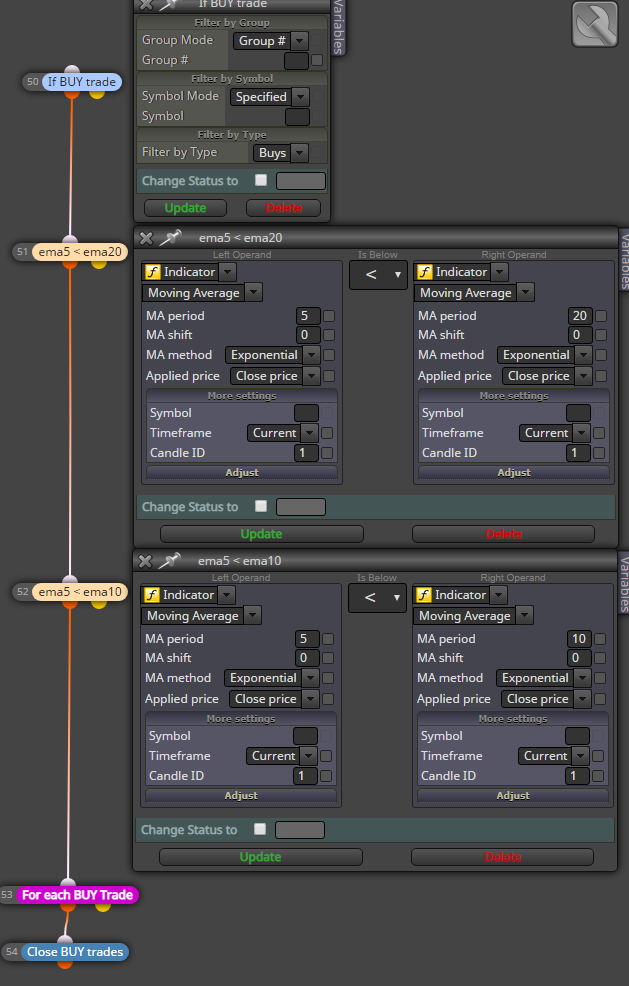
Task: Click Delete in ema5 < ema10 panel
Action: [x=503, y=857]
